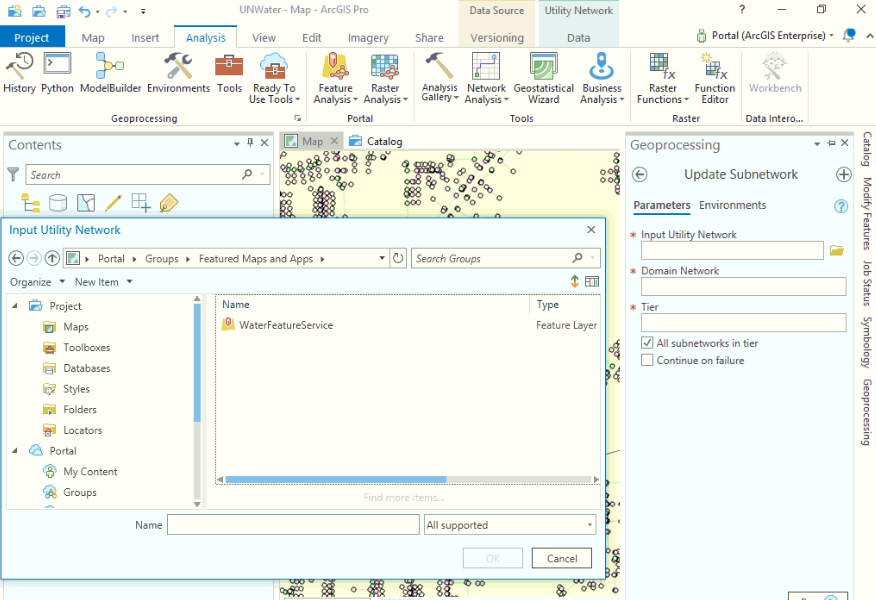
Task: Toggle sort order in browse dialog
Action: coord(574,282)
